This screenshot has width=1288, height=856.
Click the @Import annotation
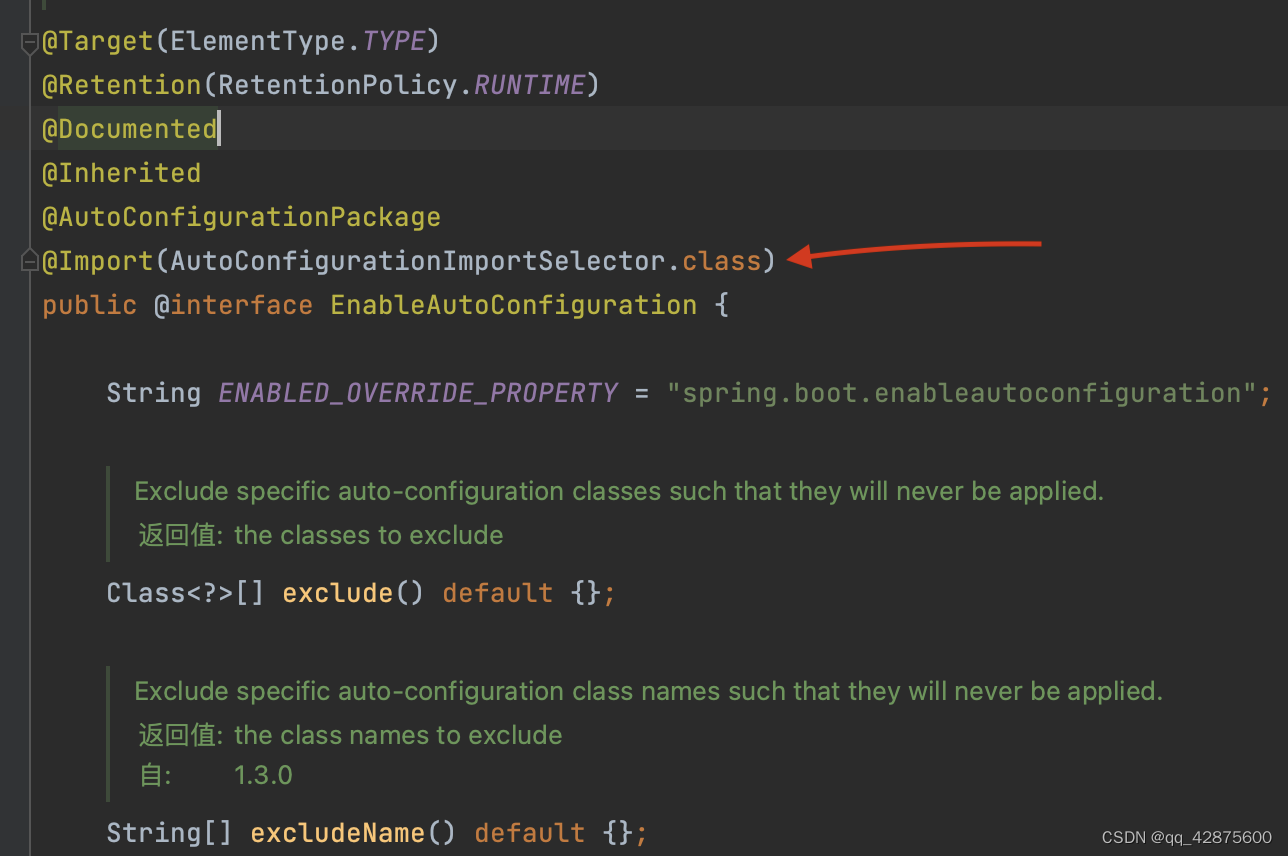pos(97,262)
